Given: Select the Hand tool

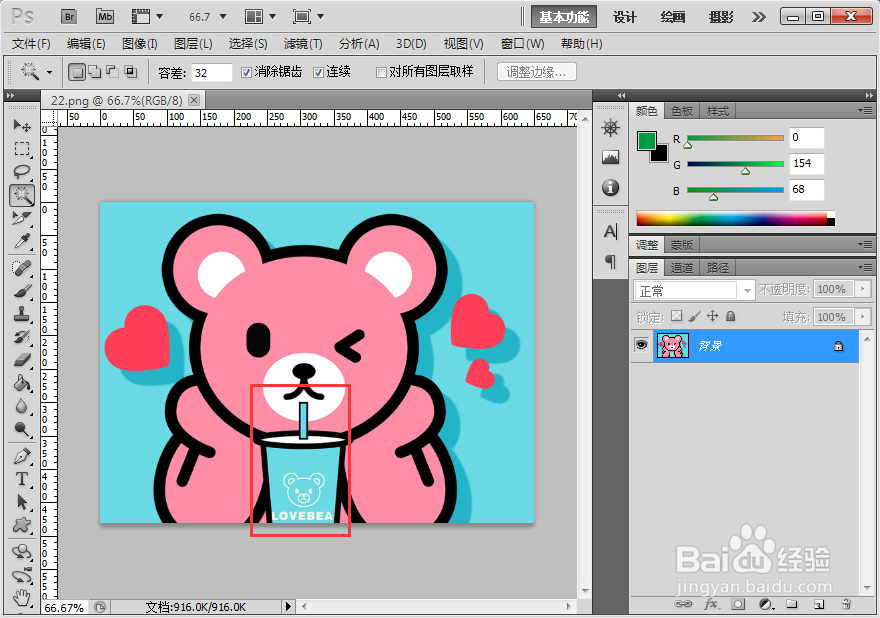Looking at the screenshot, I should point(22,598).
